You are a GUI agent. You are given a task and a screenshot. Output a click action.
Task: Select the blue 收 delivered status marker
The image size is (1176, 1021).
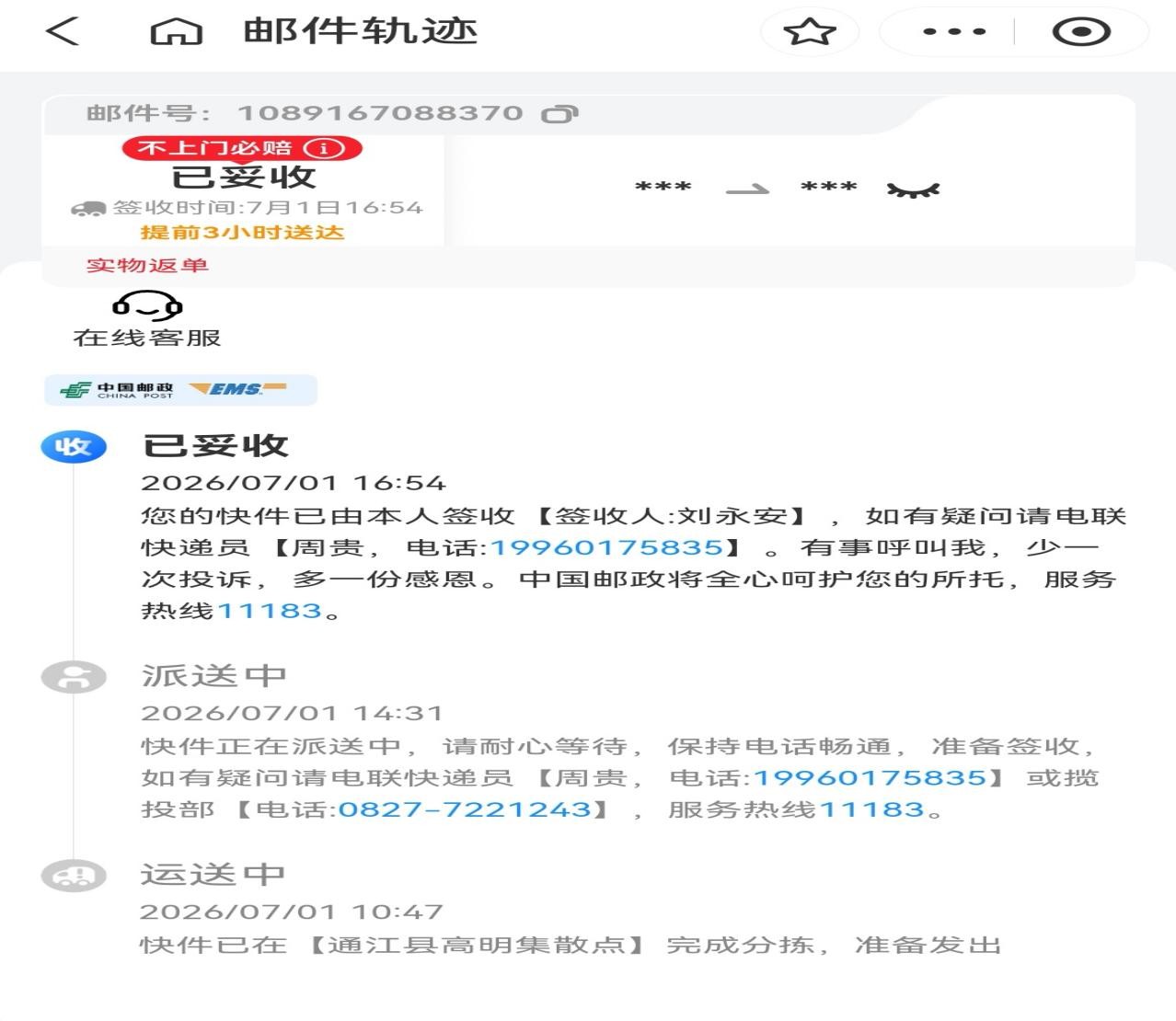click(74, 447)
